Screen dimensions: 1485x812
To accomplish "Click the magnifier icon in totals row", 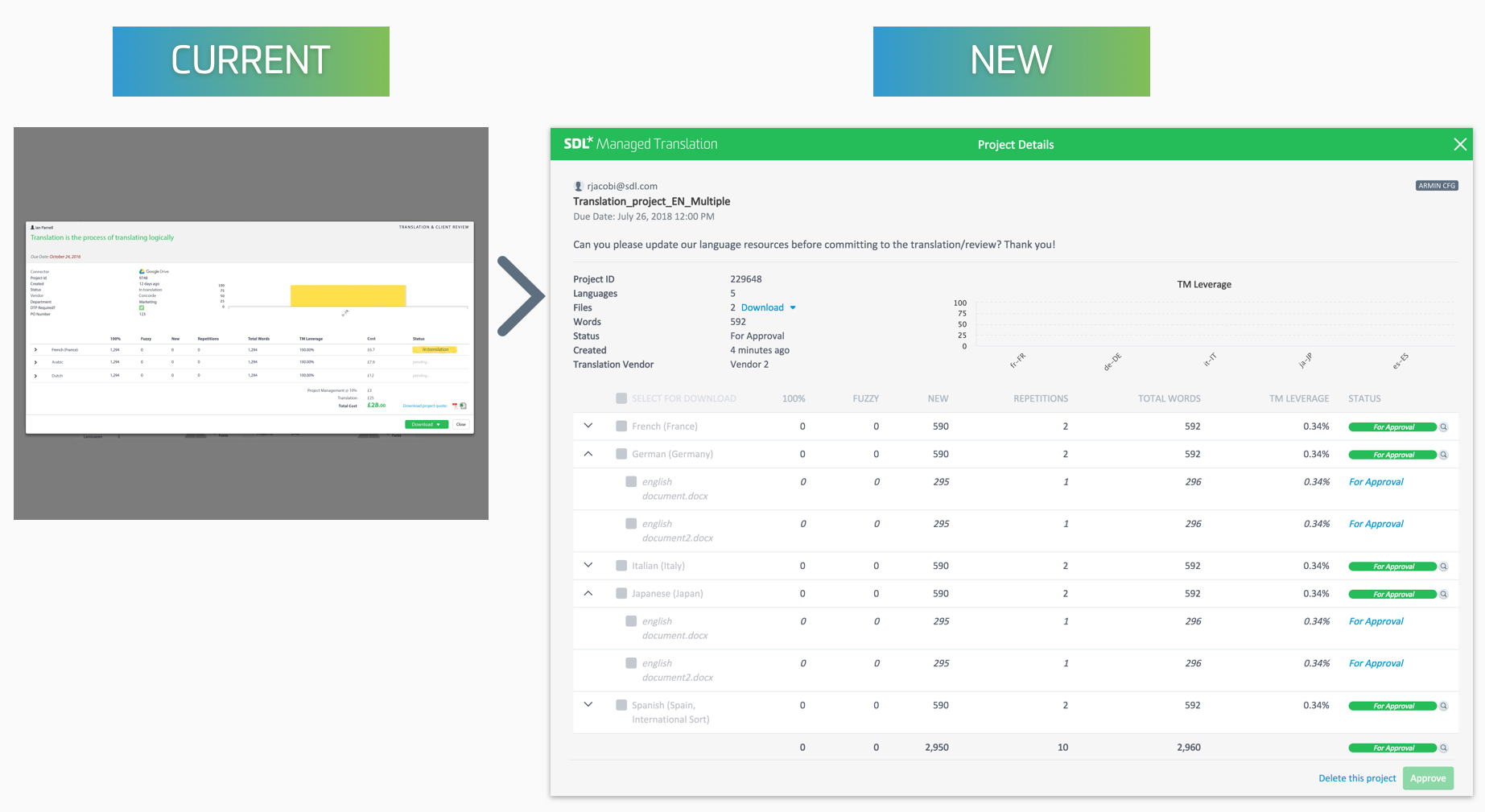I will point(1444,748).
